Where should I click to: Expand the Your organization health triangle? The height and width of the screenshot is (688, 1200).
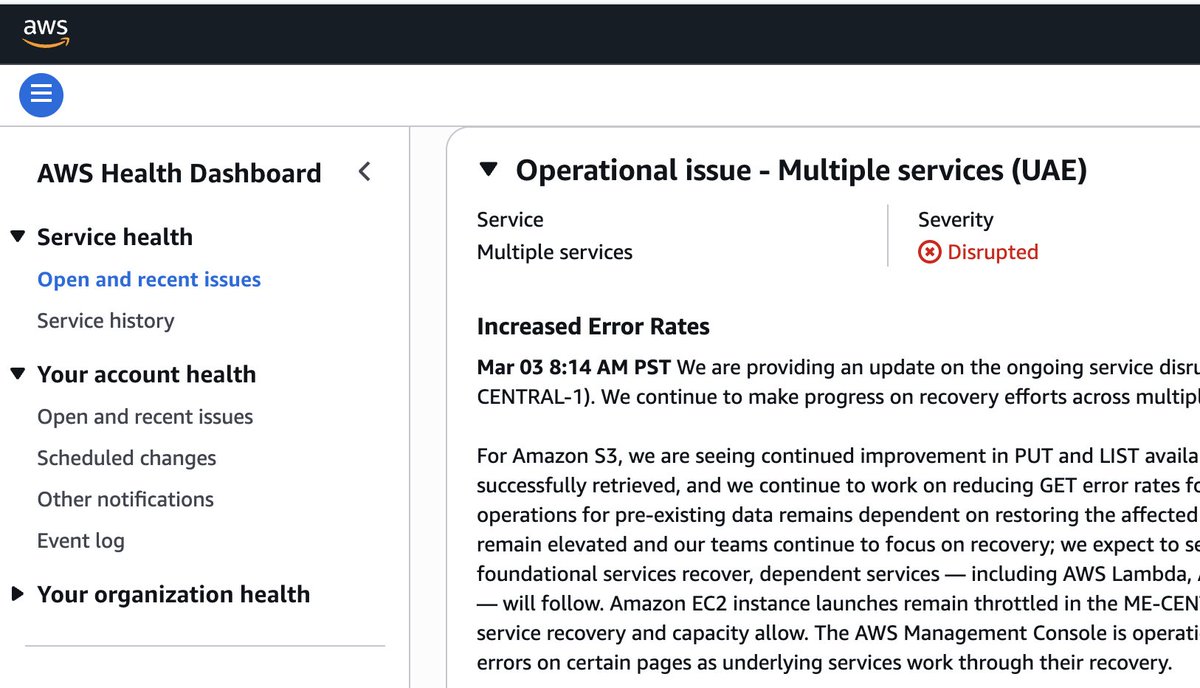tap(17, 594)
